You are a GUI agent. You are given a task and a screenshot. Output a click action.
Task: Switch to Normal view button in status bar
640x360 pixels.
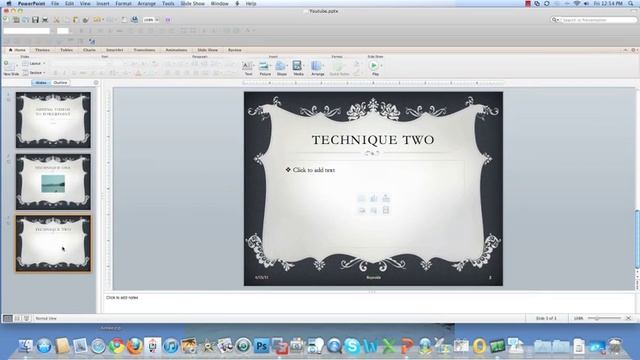(x=8, y=318)
